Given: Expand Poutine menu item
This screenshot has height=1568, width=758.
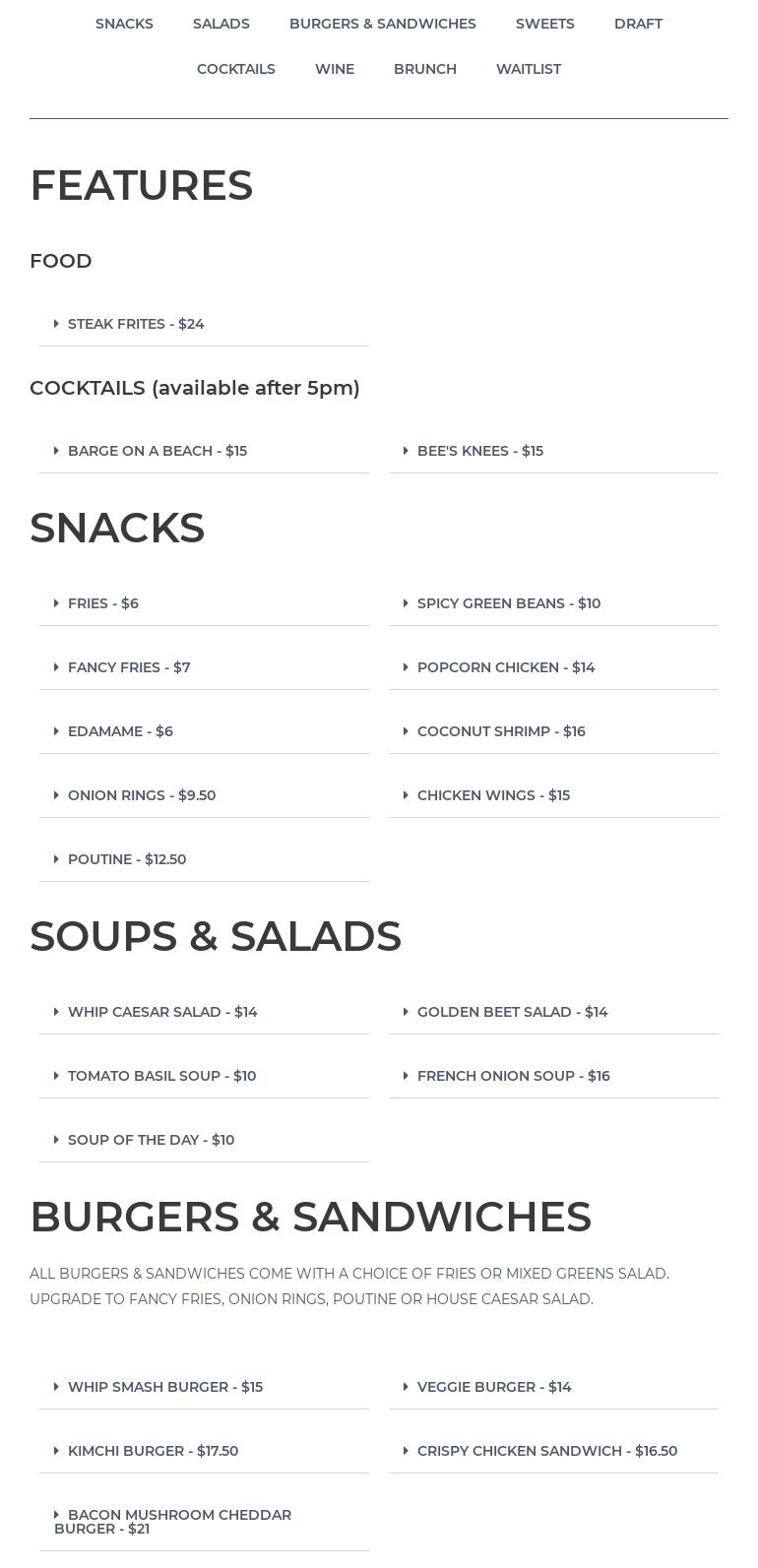Looking at the screenshot, I should tap(204, 859).
